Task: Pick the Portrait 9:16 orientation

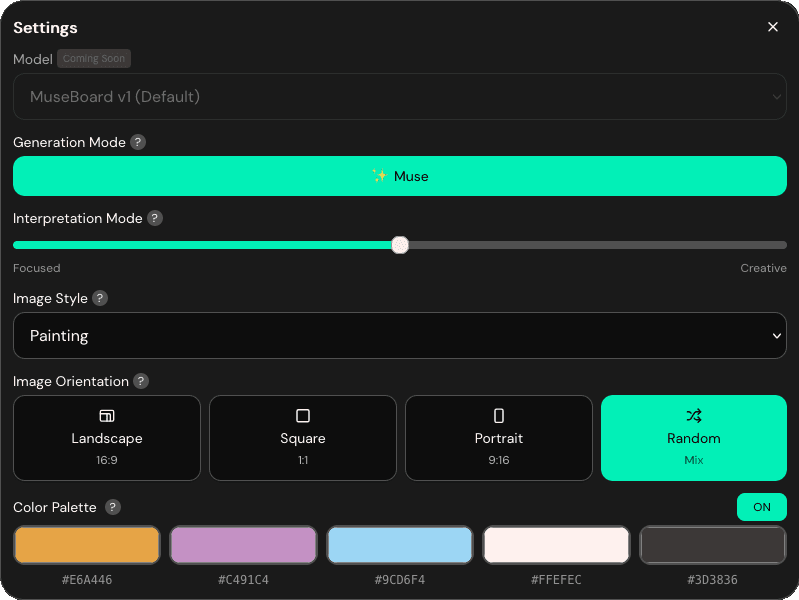Action: [498, 437]
